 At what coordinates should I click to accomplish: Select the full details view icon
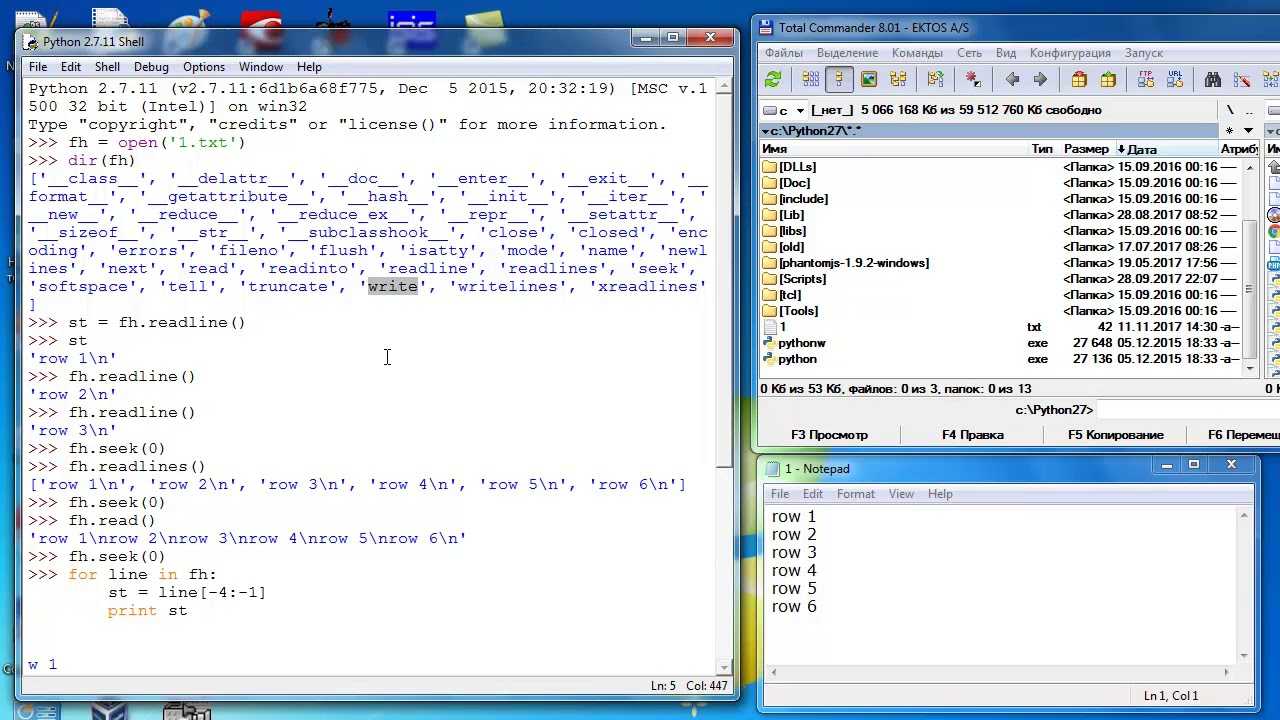pyautogui.click(x=840, y=80)
